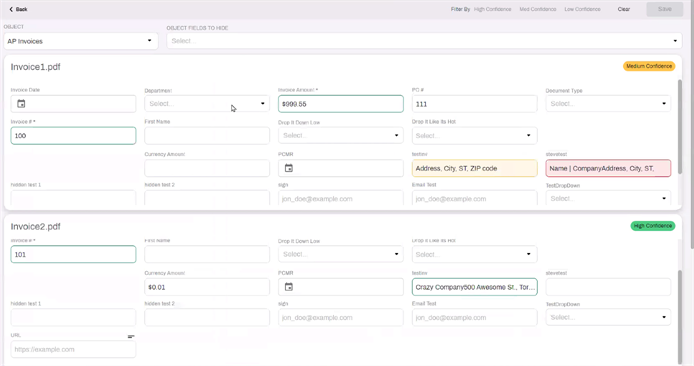The height and width of the screenshot is (366, 694).
Task: Click empty Currency Amount field in Invoice1.pdf
Action: (207, 168)
